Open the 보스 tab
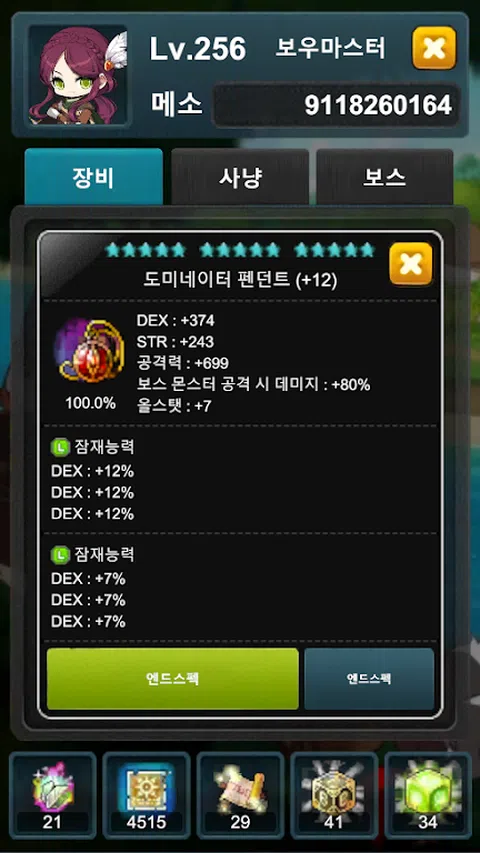Image resolution: width=480 pixels, height=853 pixels. (385, 177)
